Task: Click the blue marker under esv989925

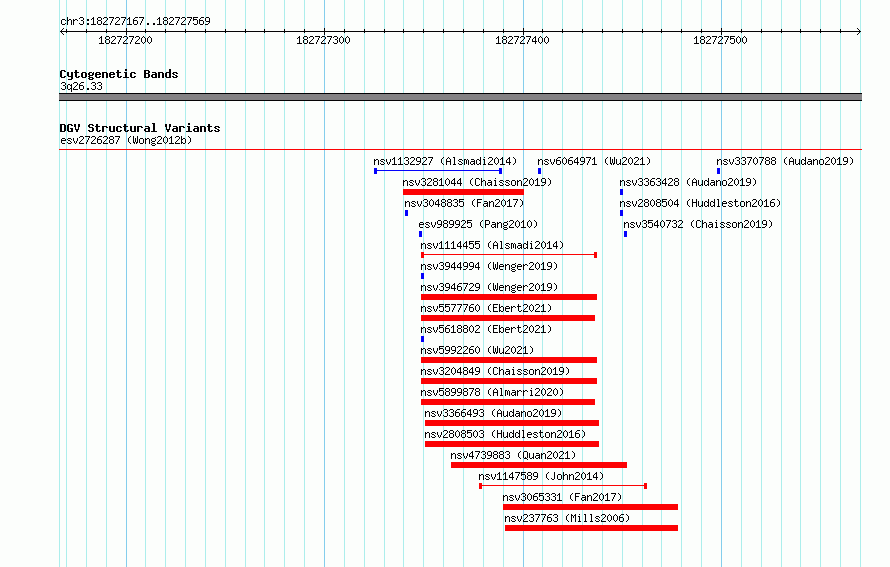Action: (x=421, y=234)
